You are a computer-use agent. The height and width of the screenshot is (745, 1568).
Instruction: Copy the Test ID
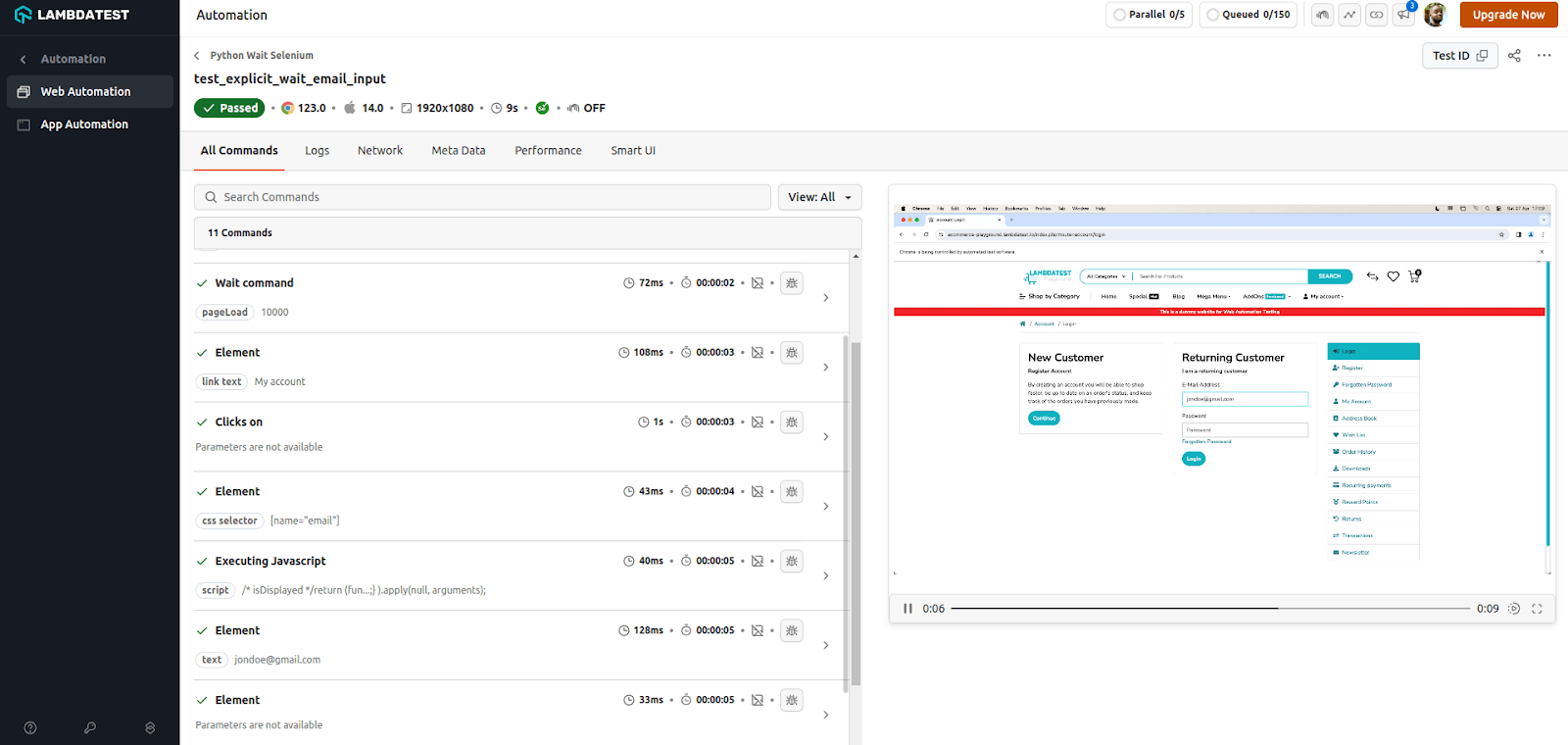tap(1459, 56)
